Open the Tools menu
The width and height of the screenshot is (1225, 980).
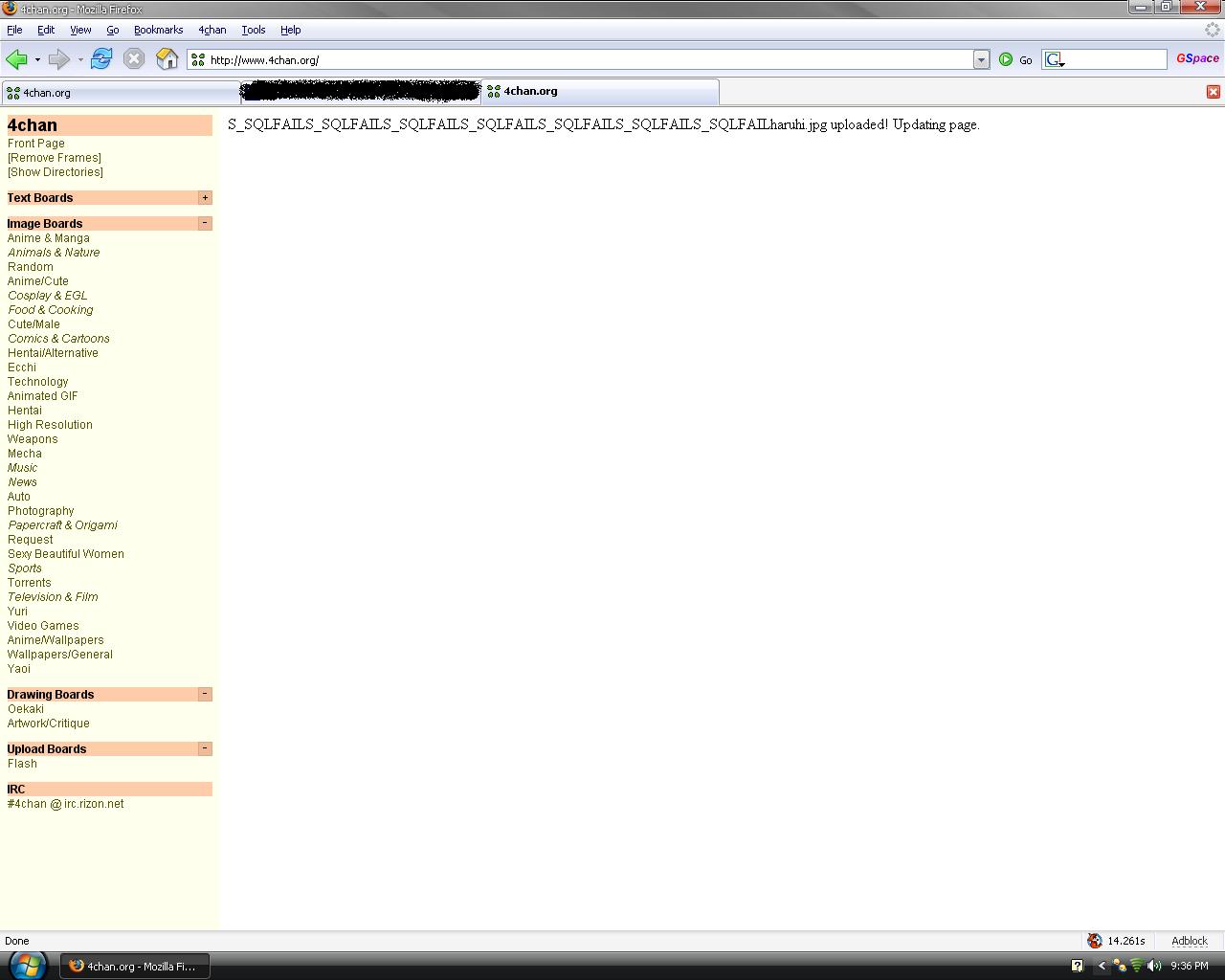254,30
